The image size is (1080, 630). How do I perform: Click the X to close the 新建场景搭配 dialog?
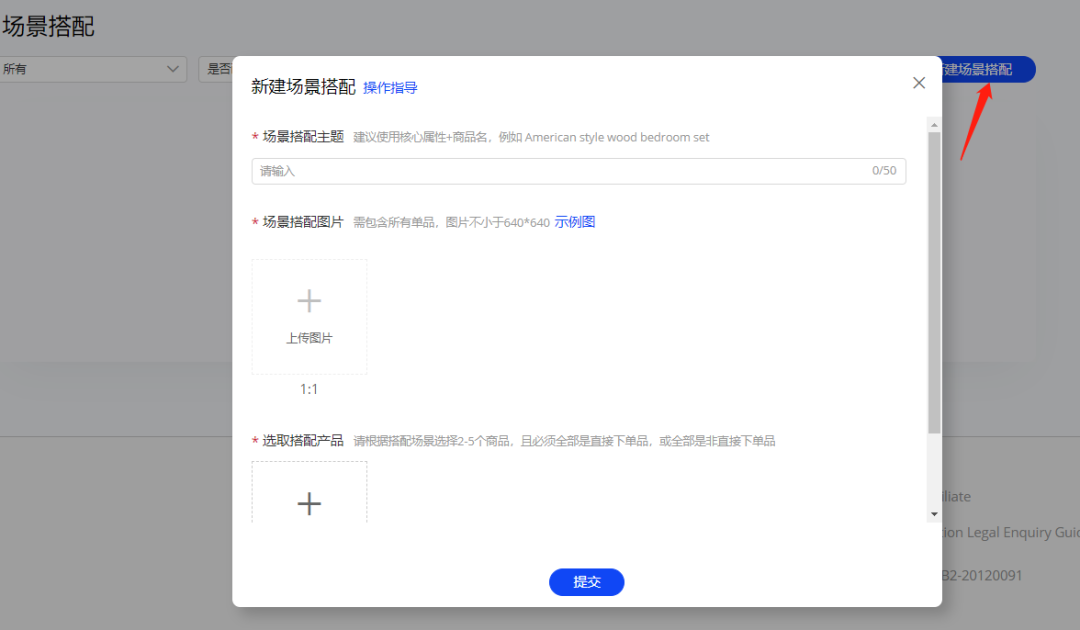pyautogui.click(x=918, y=83)
